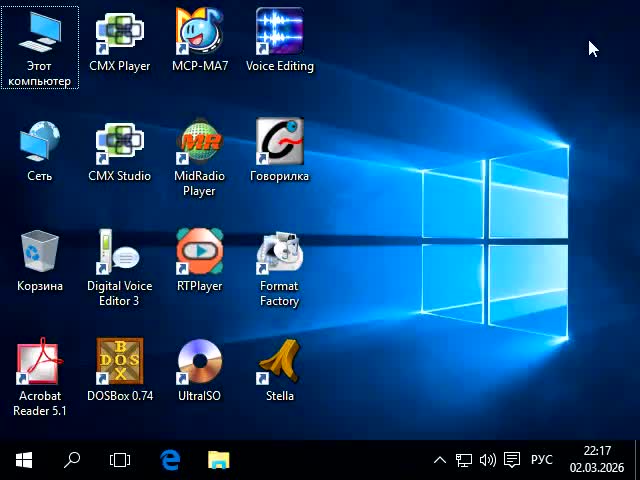Screen dimensions: 640x480
Task: Select the Говорилка desktop icon
Action: coord(280,143)
